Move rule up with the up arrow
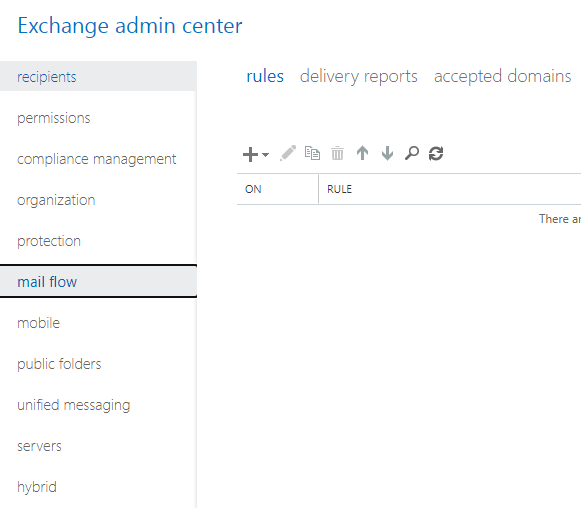This screenshot has width=581, height=508. tap(362, 153)
